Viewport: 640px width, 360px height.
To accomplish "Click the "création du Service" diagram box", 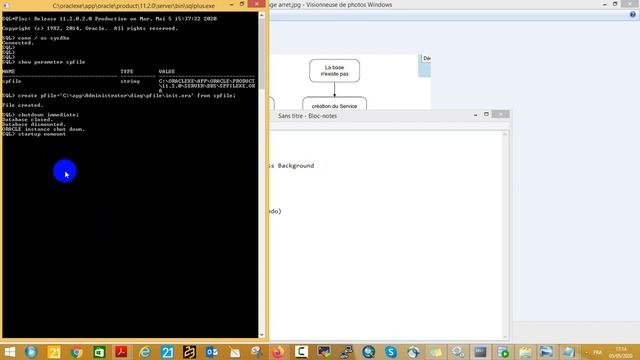I will (334, 104).
